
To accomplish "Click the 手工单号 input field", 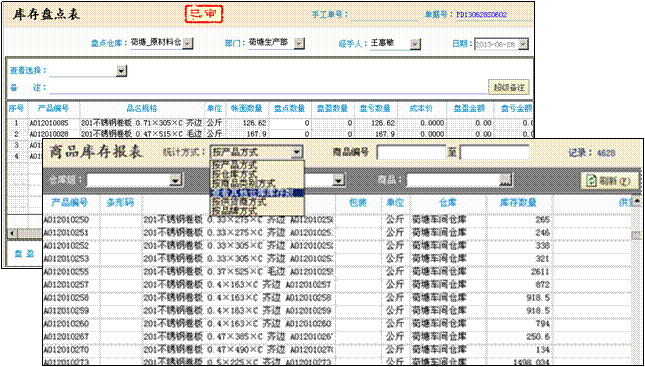I will (x=385, y=15).
